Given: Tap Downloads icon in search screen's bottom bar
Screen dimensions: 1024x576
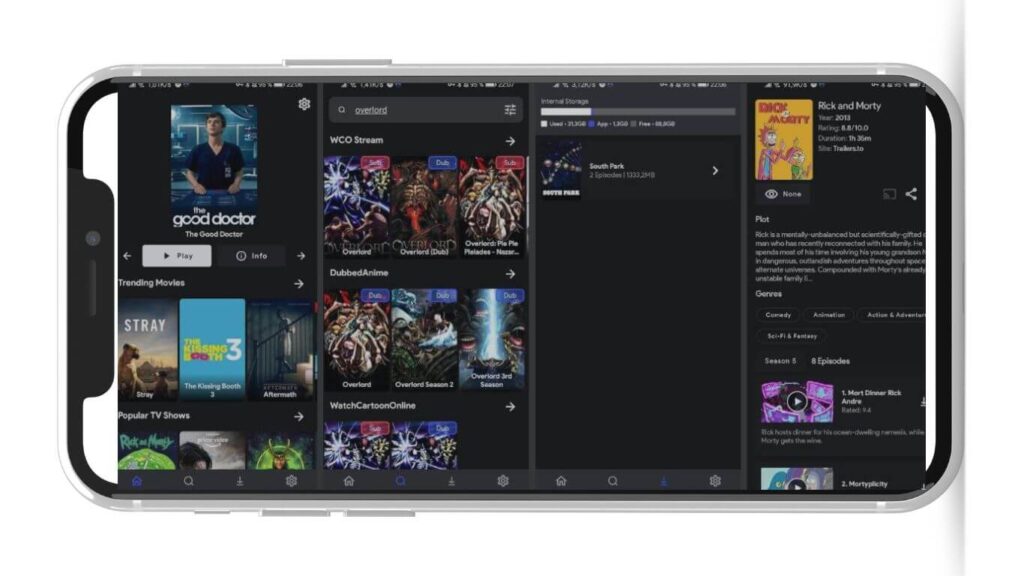Looking at the screenshot, I should coord(451,481).
